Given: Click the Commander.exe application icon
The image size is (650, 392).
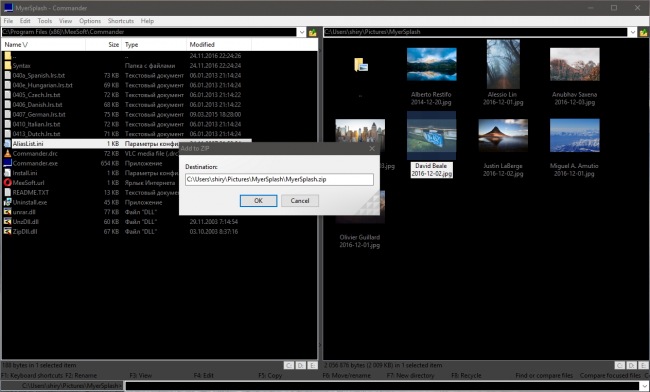Looking at the screenshot, I should point(7,163).
